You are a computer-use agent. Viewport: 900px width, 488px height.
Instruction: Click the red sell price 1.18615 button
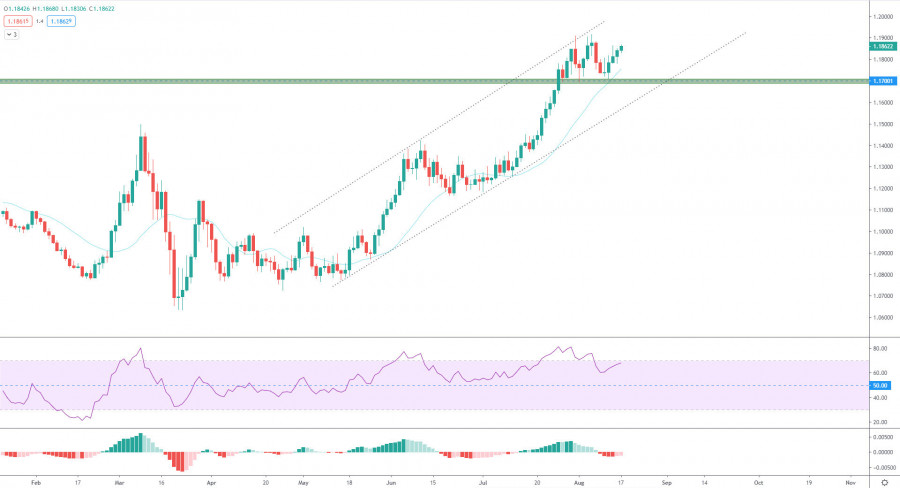pos(17,20)
